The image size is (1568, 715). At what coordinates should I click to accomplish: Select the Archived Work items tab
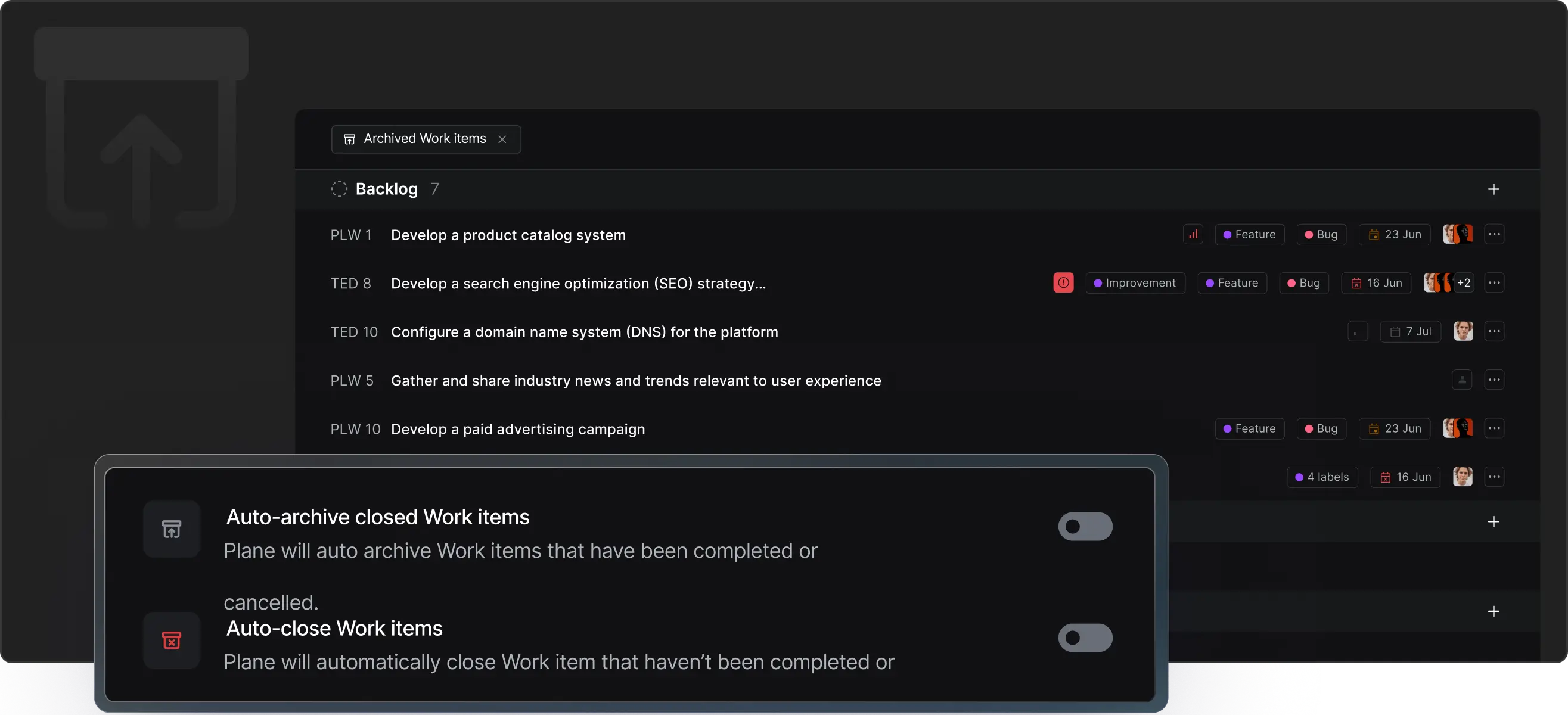pyautogui.click(x=424, y=139)
